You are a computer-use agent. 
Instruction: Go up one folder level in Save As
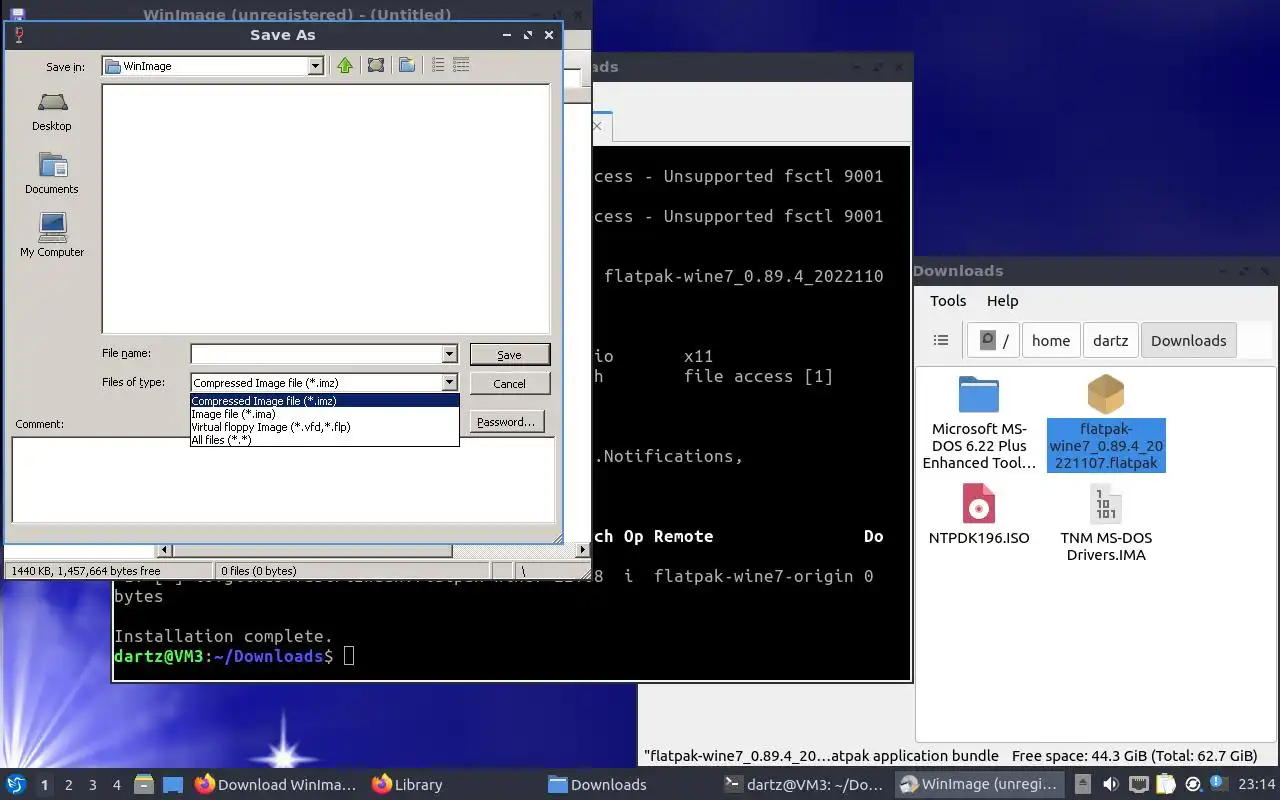point(345,65)
